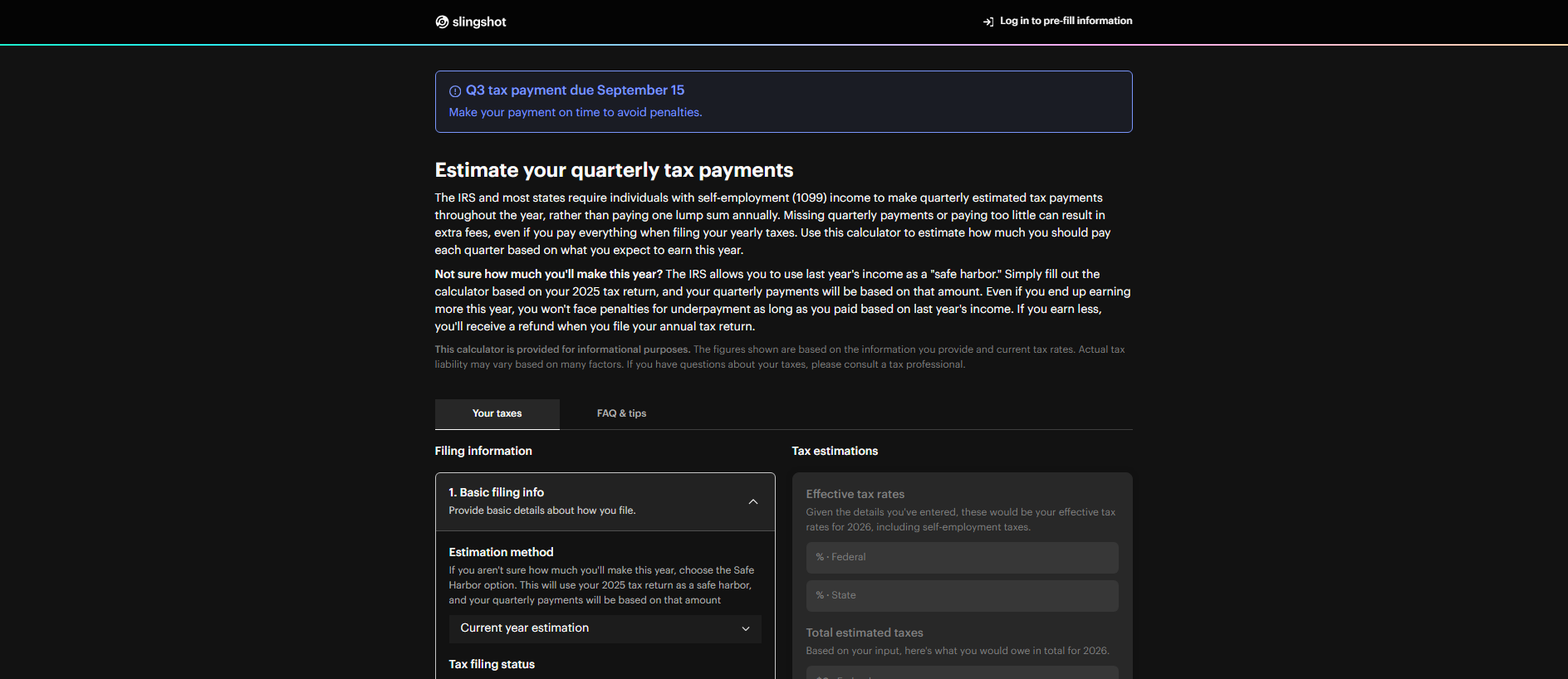Switch to the Your taxes tab
The image size is (1568, 679).
click(x=497, y=413)
